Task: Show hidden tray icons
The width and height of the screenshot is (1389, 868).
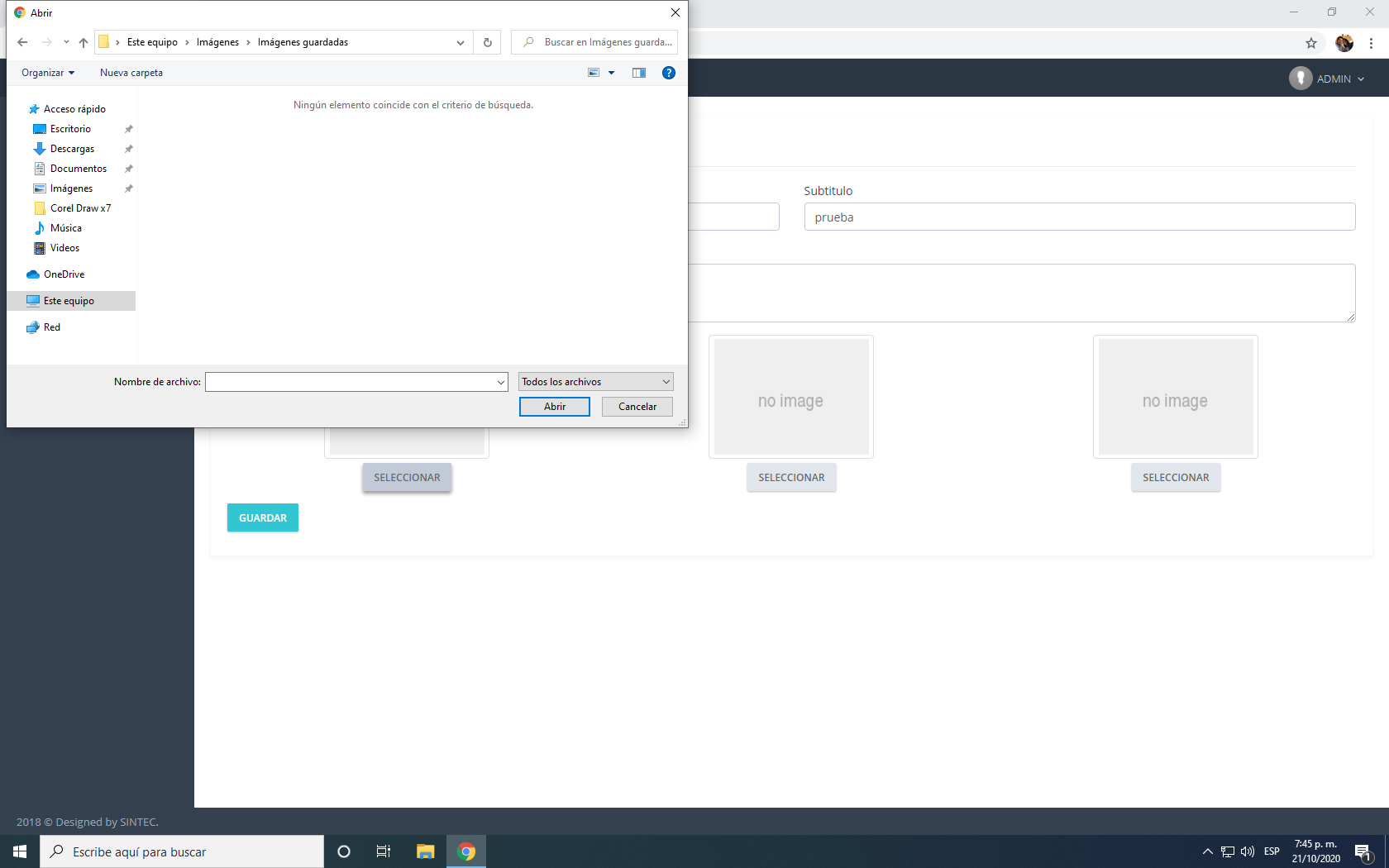Action: click(x=1207, y=851)
